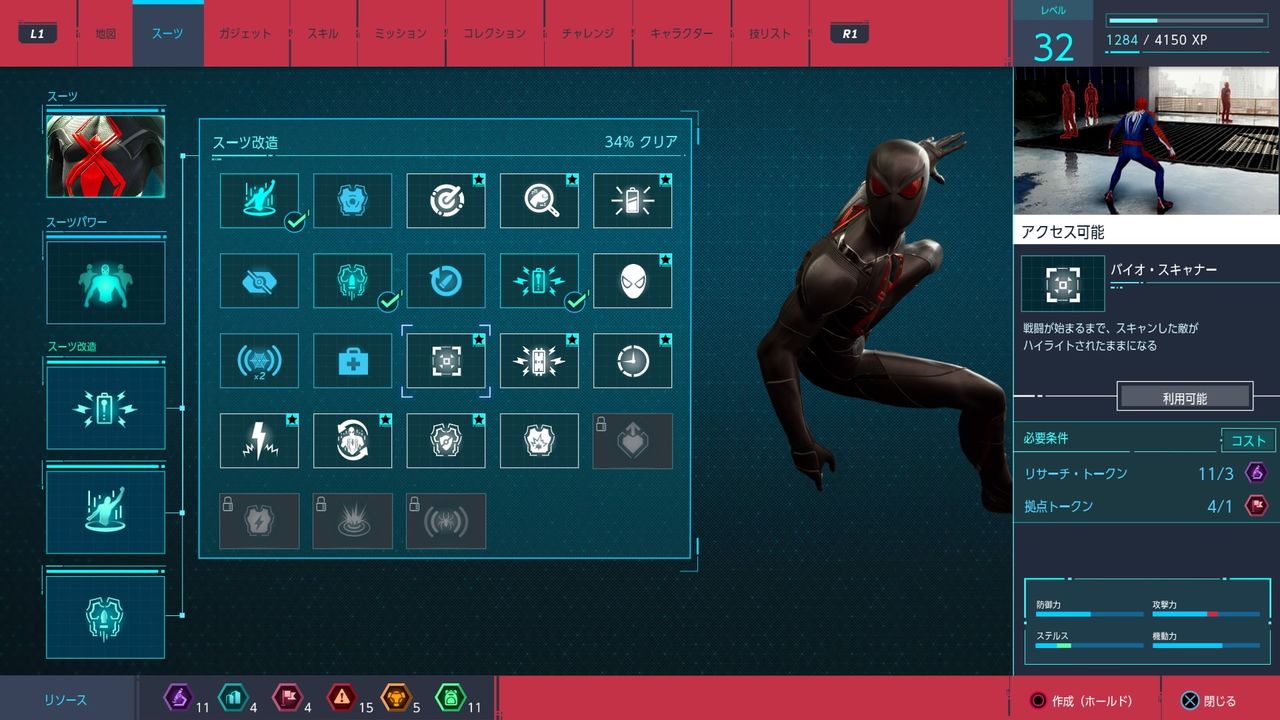Select the plain armor vest suit mod
The image size is (1280, 720).
pos(353,201)
